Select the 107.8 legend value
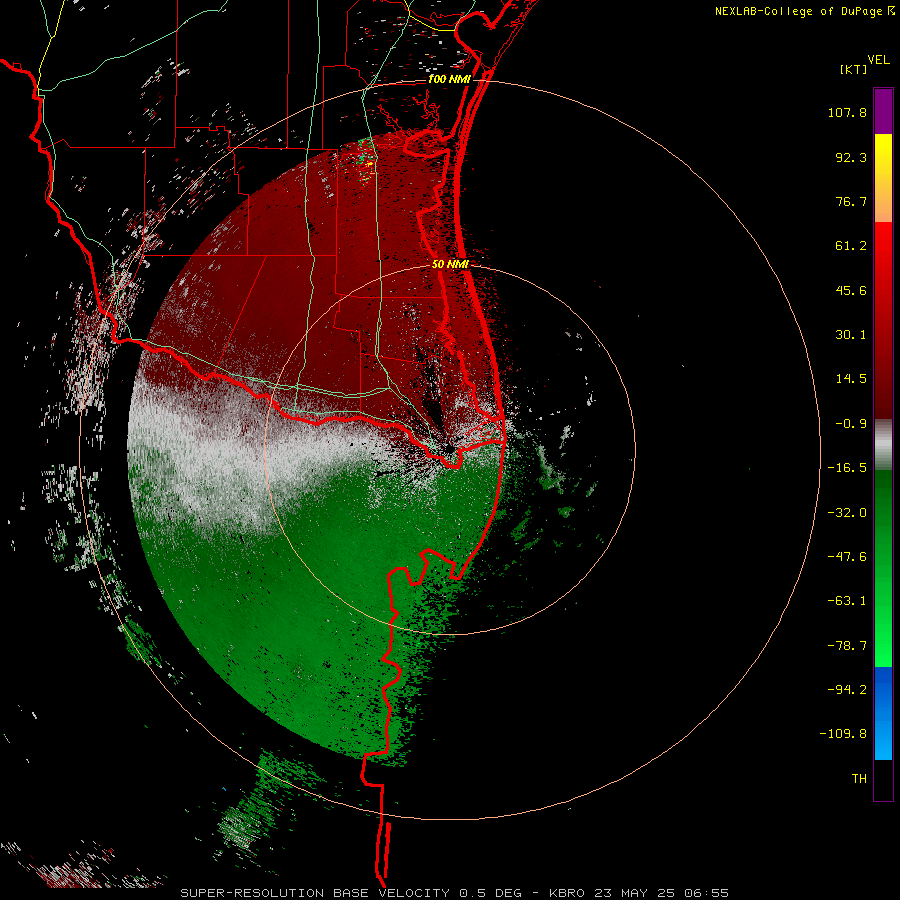 click(x=847, y=112)
